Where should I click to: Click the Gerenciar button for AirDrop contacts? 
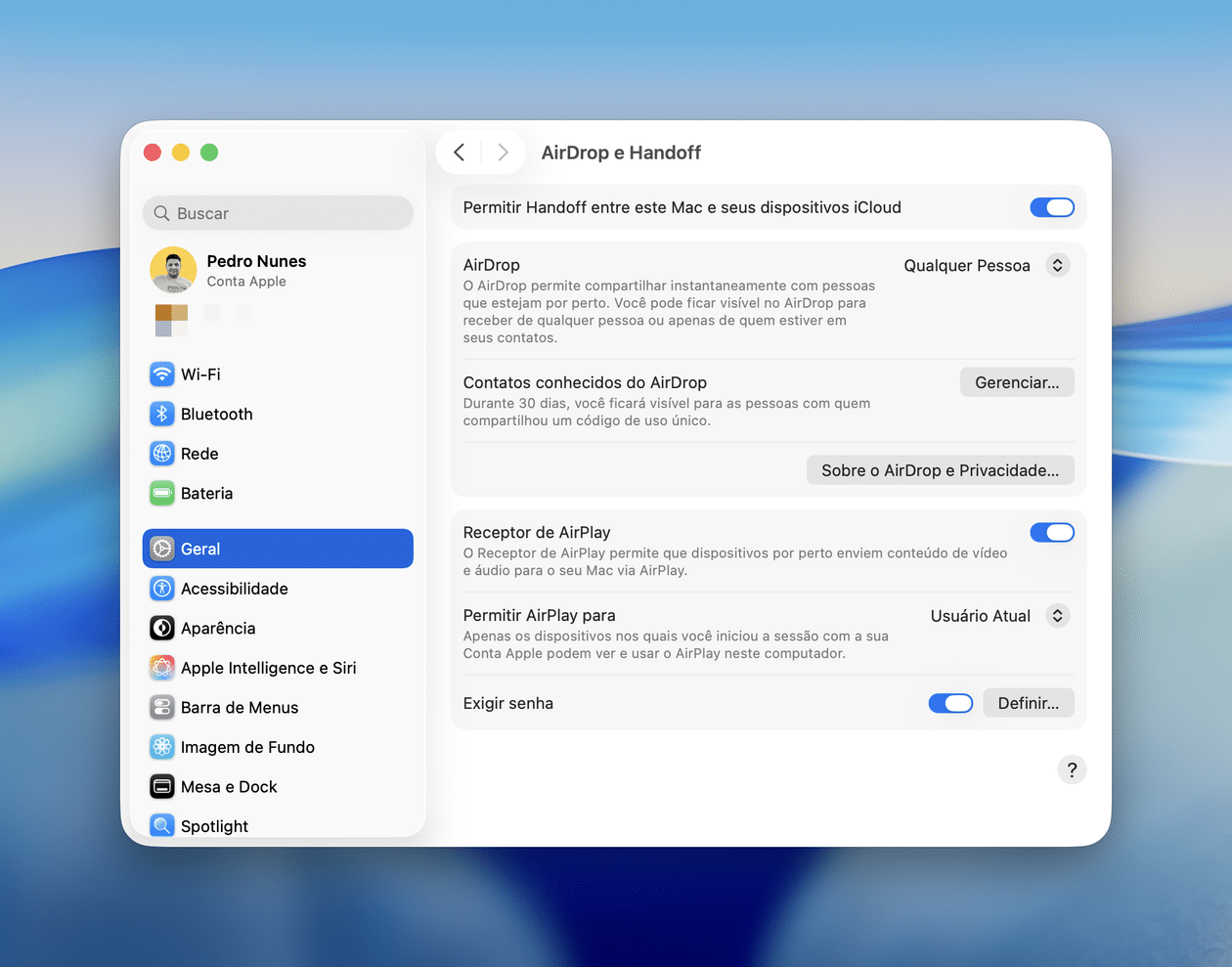click(1017, 382)
